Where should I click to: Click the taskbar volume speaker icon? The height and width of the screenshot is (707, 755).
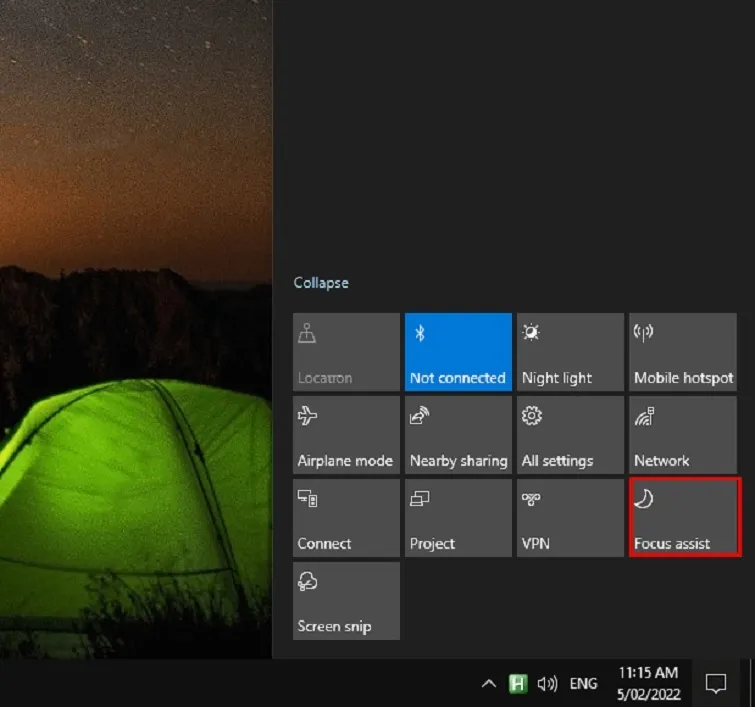click(547, 684)
